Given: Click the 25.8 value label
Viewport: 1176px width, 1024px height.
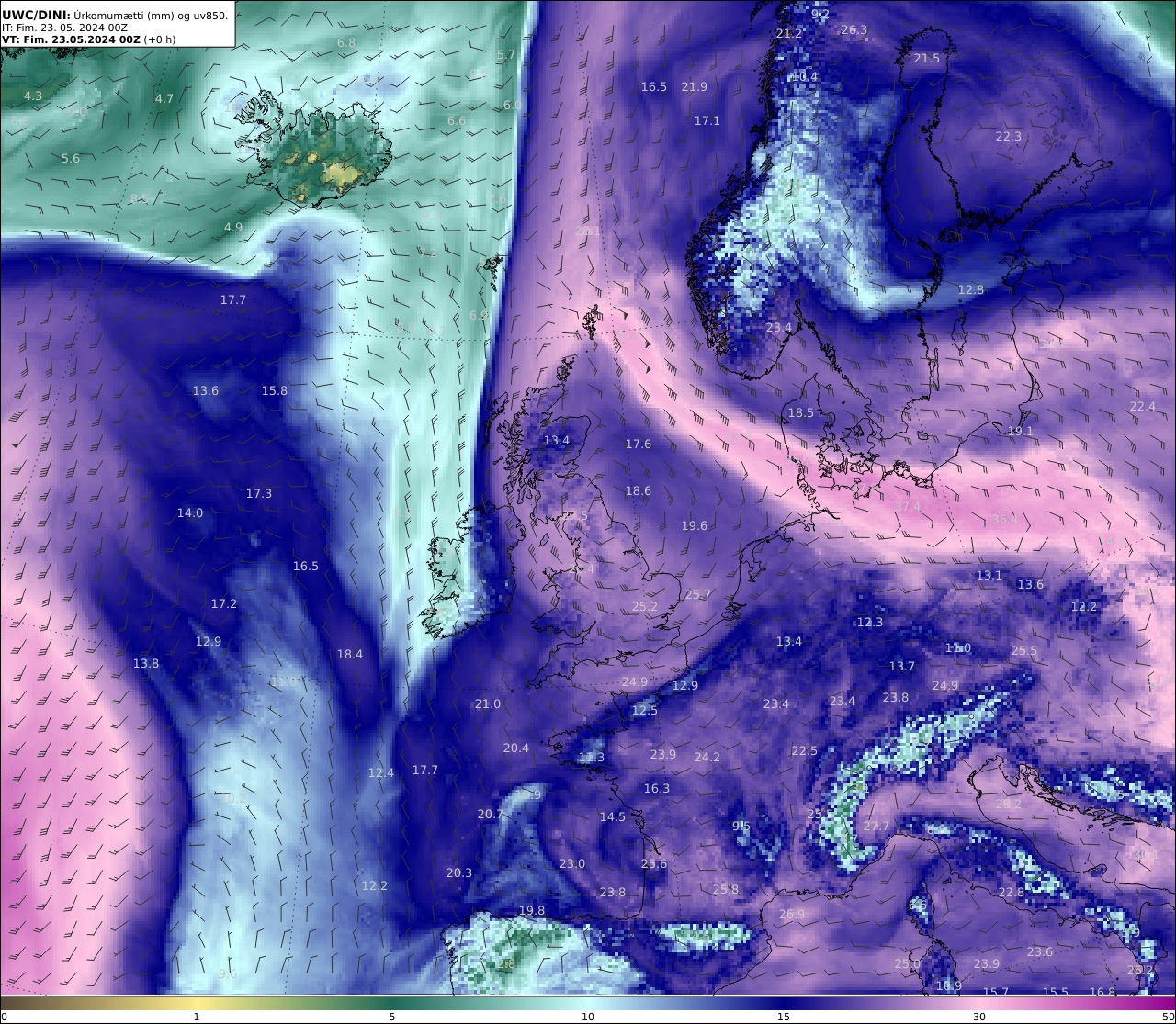Looking at the screenshot, I should coord(726,888).
